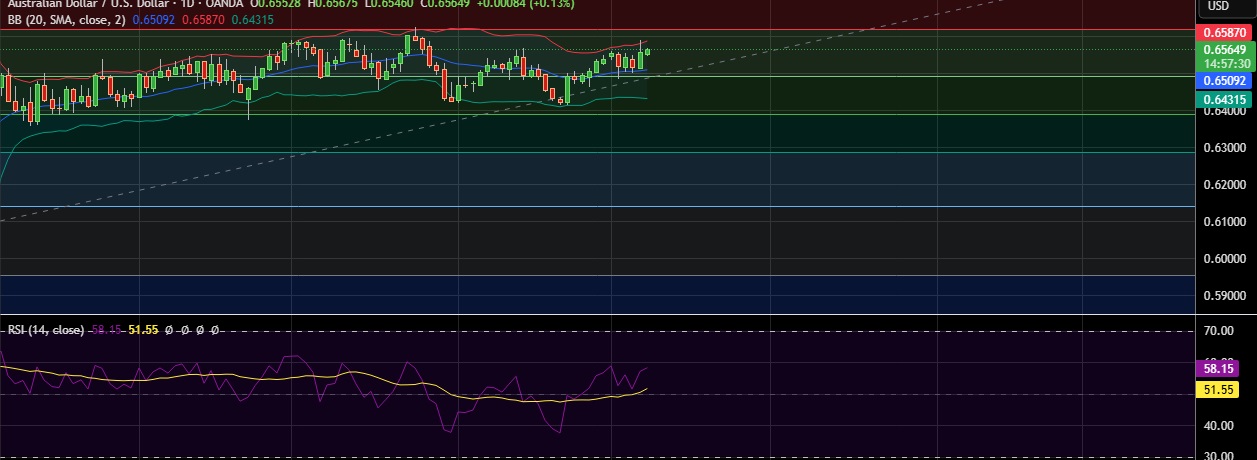This screenshot has height=460, width=1257.
Task: Click the red 0.65870 upper band price label
Action: point(1224,33)
